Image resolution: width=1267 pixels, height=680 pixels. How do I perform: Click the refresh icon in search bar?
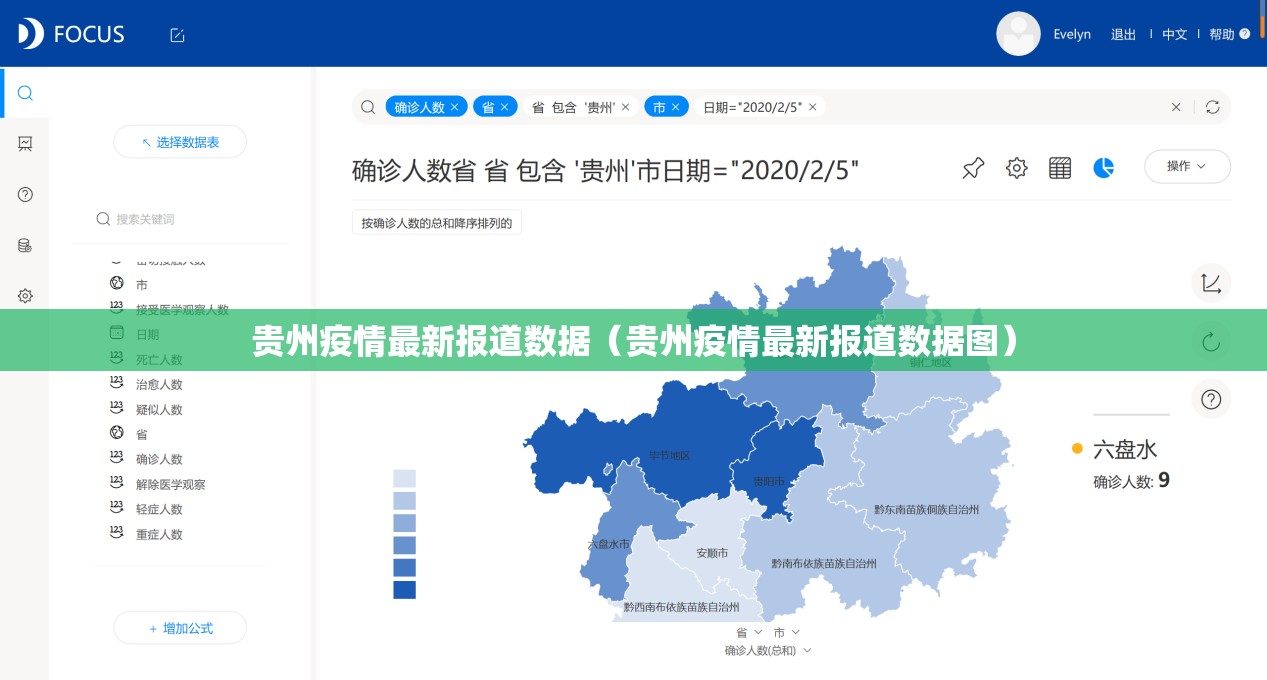pyautogui.click(x=1212, y=107)
